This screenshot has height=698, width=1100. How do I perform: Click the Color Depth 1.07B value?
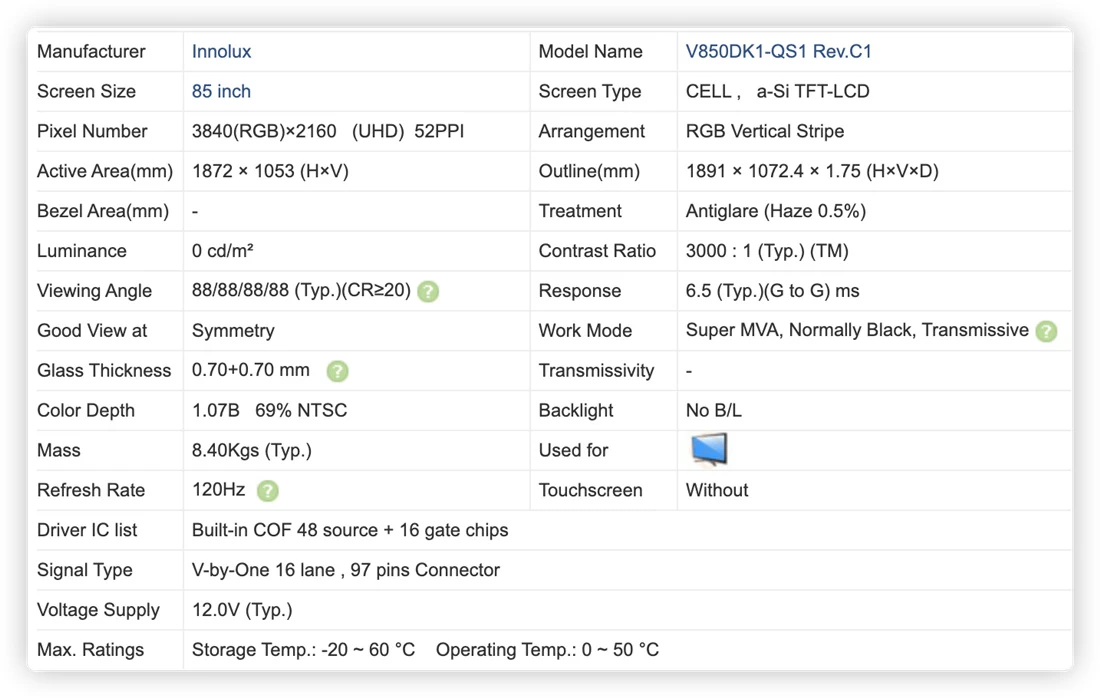(x=215, y=410)
